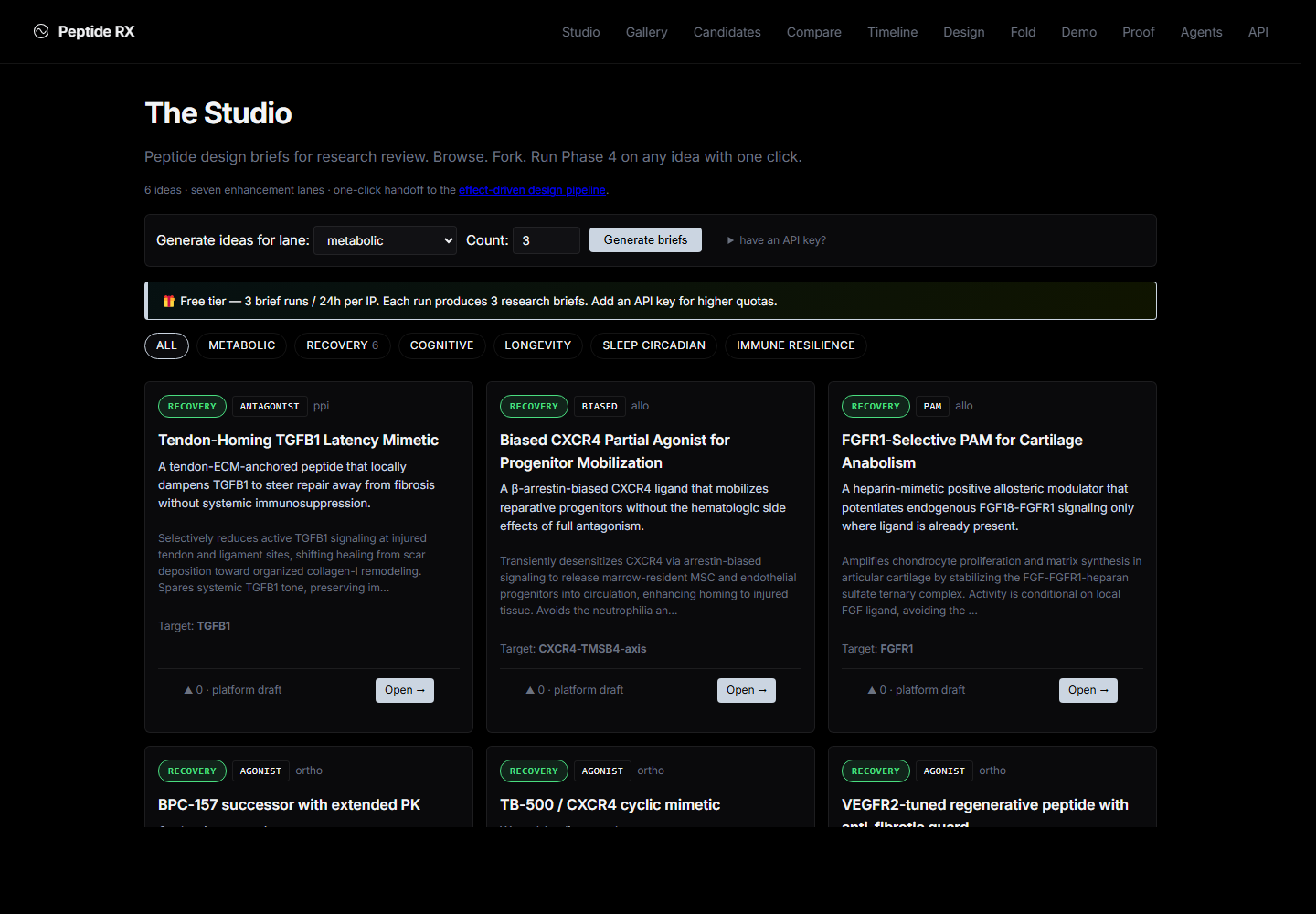Screen dimensions: 1316x914
Task: Open the FGFR1-Selective PAM brief
Action: (1088, 690)
